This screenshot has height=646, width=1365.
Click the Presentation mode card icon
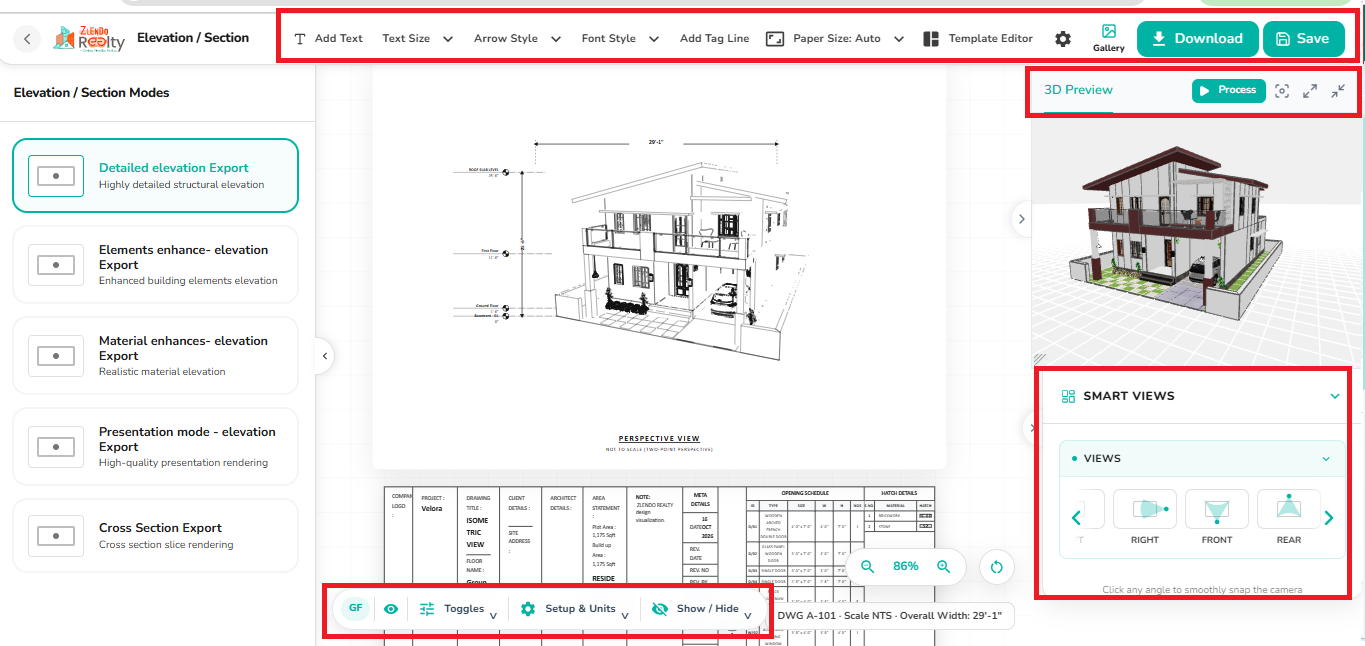[x=56, y=446]
